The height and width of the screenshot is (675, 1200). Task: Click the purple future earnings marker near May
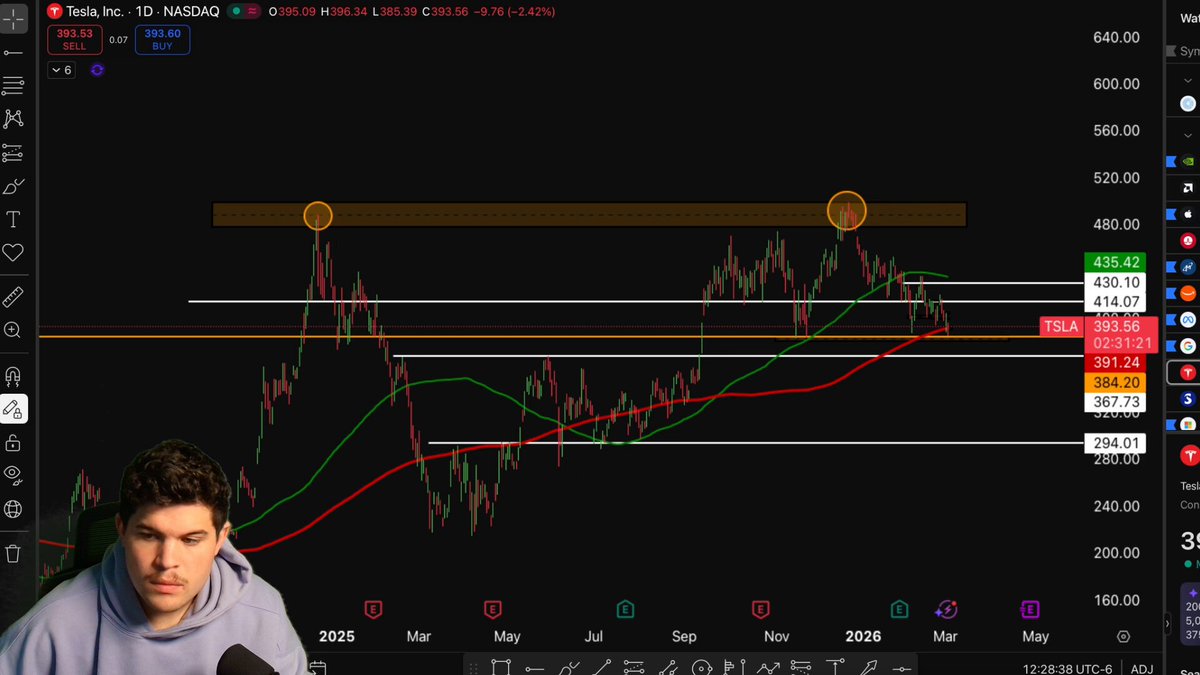pyautogui.click(x=1029, y=608)
